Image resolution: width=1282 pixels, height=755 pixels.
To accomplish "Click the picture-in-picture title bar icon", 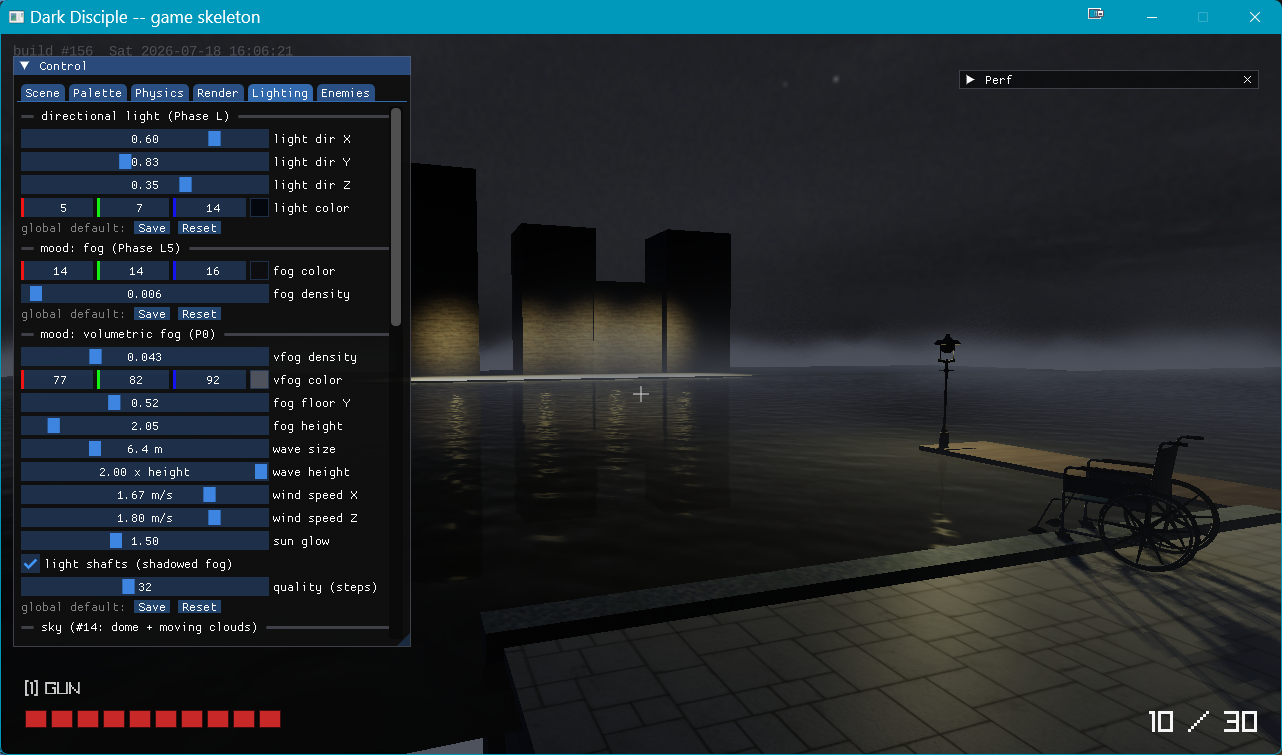I will tap(1096, 15).
